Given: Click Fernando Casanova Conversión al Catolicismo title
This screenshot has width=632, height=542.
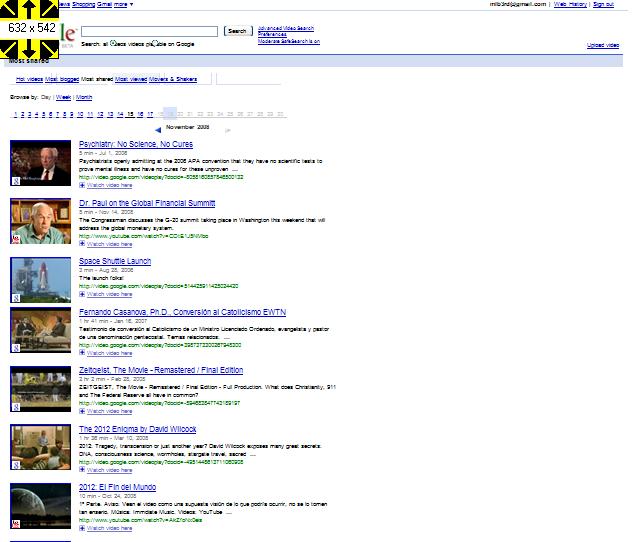Looking at the screenshot, I should (x=183, y=312).
